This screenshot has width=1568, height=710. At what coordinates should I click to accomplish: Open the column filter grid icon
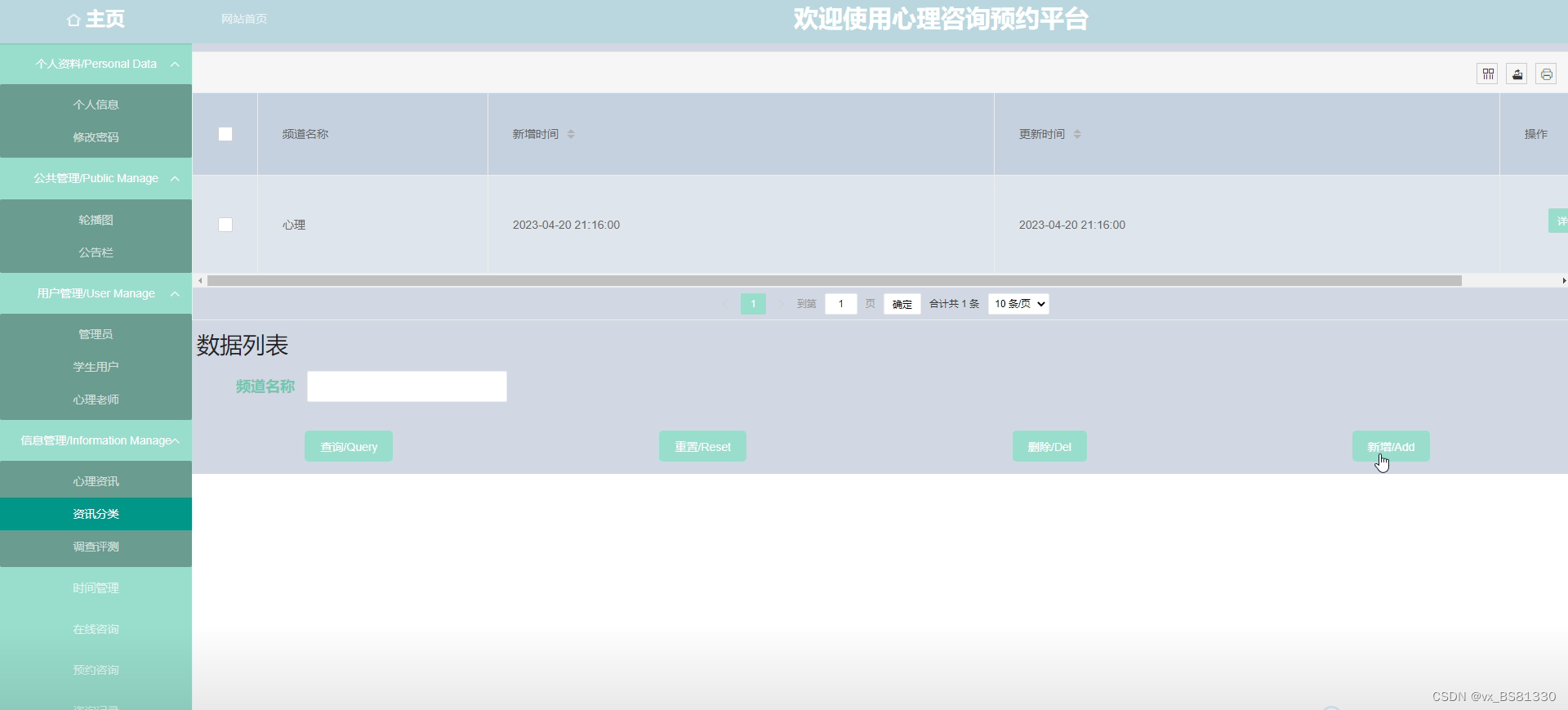pyautogui.click(x=1487, y=74)
